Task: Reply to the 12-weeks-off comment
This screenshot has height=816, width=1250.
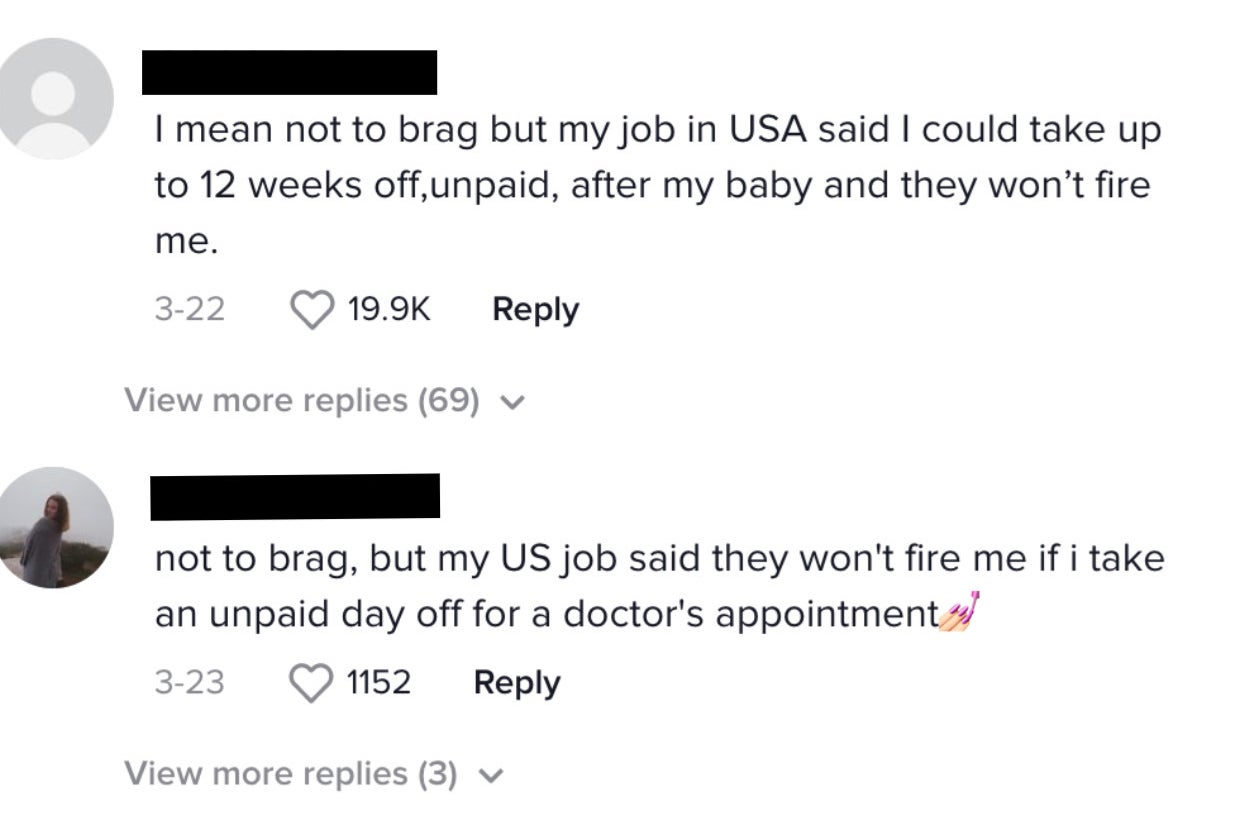Action: coord(535,308)
